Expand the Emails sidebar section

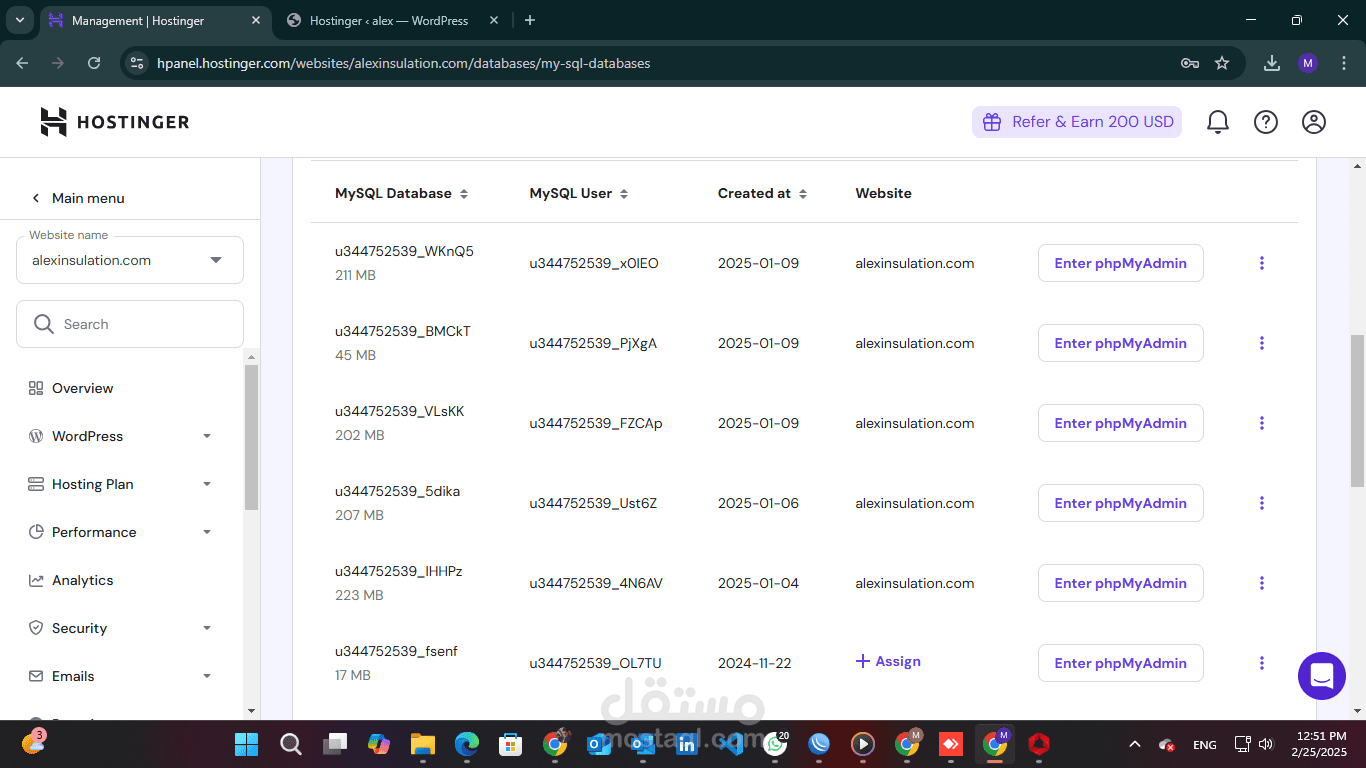pos(207,676)
